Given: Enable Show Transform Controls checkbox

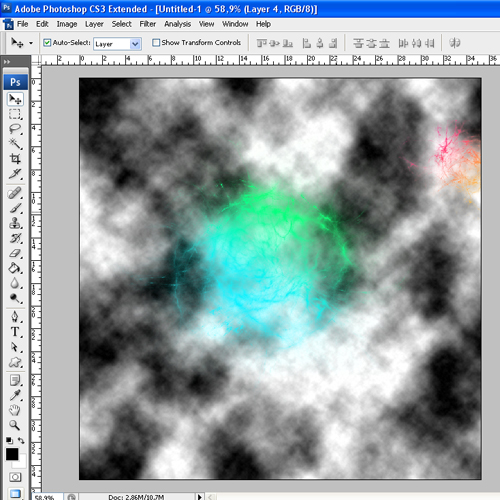Looking at the screenshot, I should 156,43.
